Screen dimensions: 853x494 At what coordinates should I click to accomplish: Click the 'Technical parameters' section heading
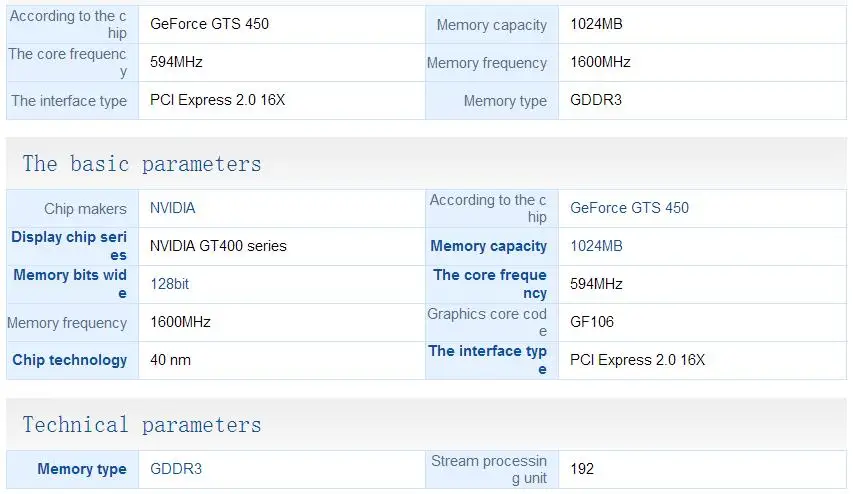(142, 425)
